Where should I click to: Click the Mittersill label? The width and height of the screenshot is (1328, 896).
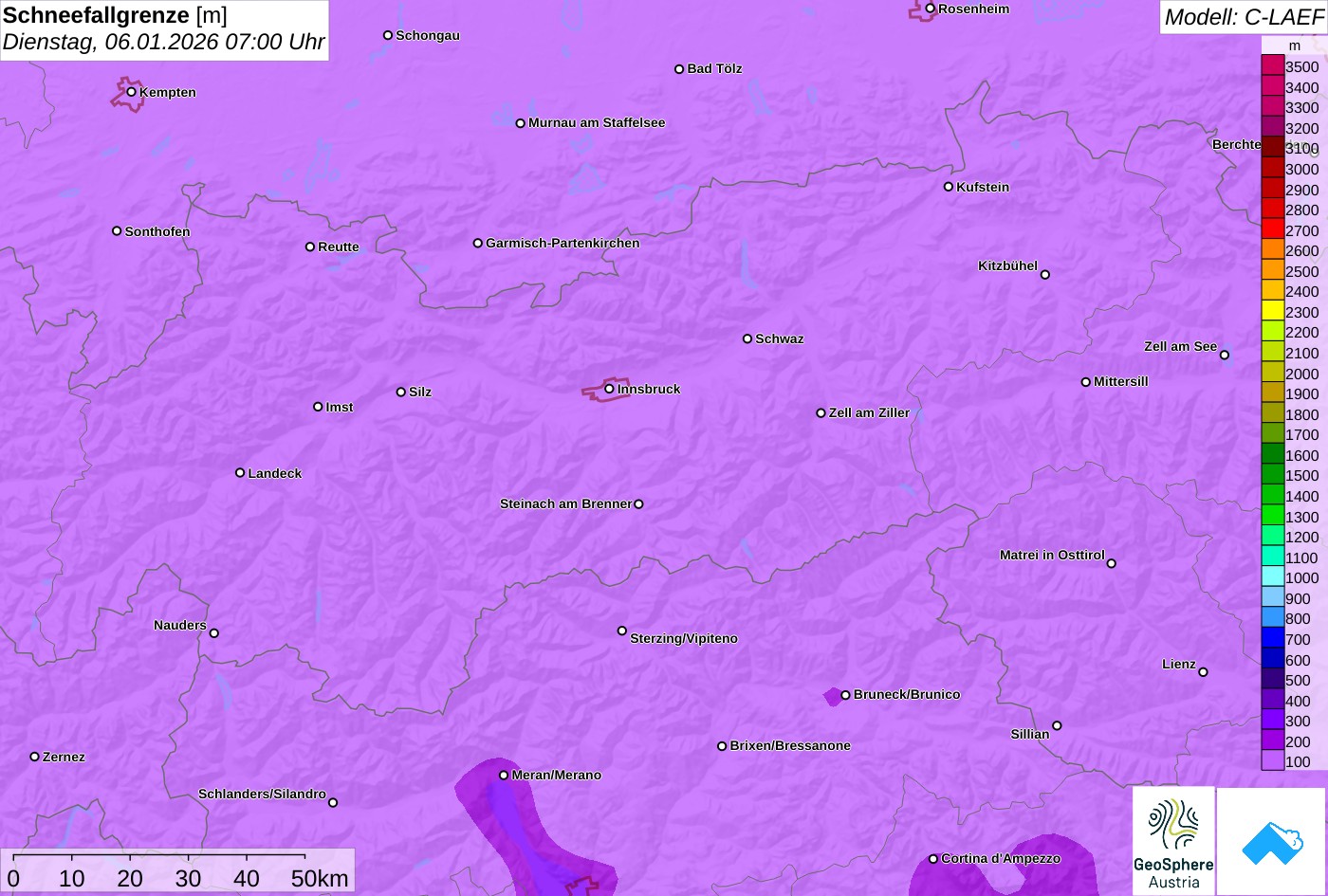pyautogui.click(x=1121, y=381)
